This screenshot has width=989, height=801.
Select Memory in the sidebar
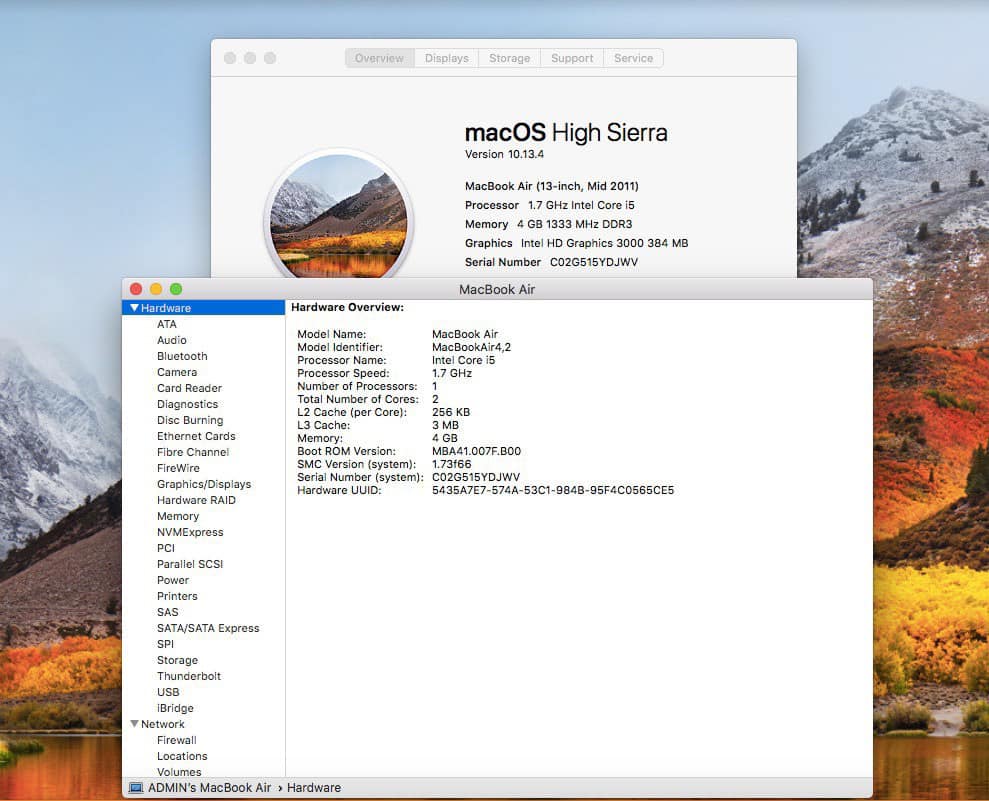[x=178, y=516]
